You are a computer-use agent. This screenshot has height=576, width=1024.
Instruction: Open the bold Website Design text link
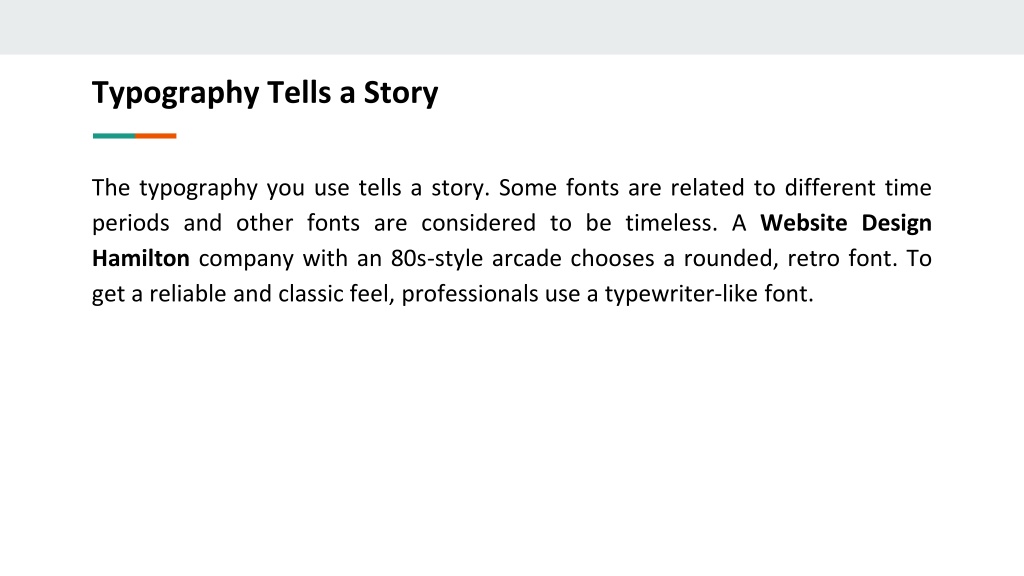coord(846,223)
